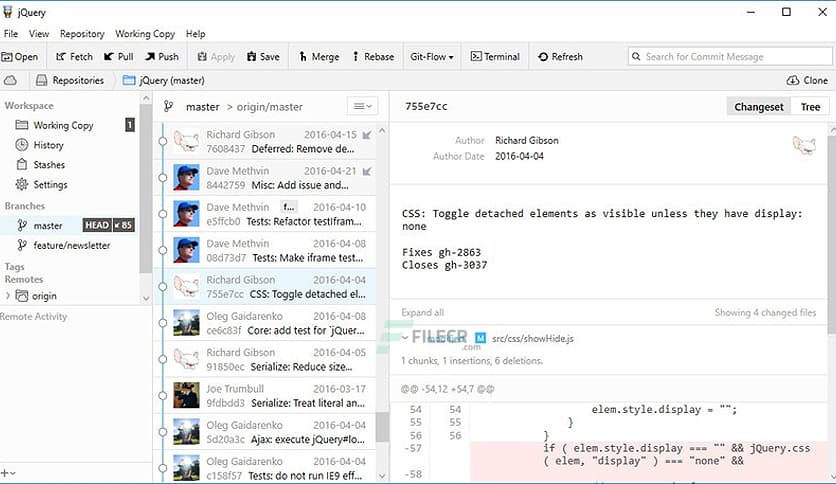Click the cloud services icon
Screen dimensions: 836x484
click(x=11, y=80)
